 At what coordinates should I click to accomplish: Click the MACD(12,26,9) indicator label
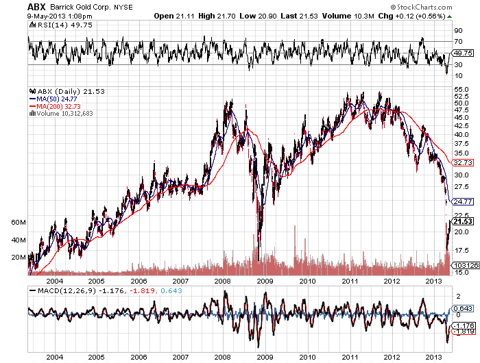pos(67,291)
